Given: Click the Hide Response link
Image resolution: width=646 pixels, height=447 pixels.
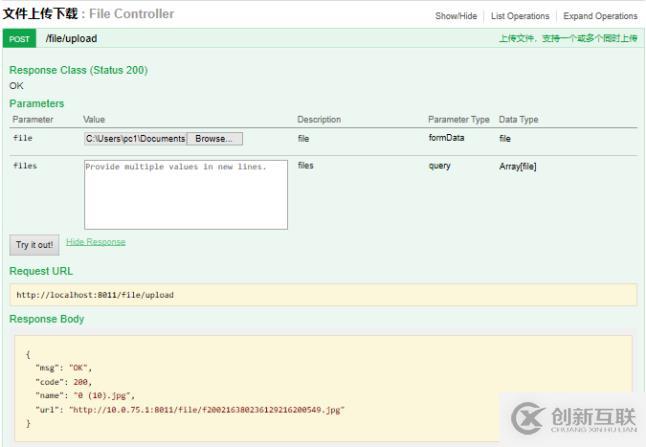Looking at the screenshot, I should [96, 242].
